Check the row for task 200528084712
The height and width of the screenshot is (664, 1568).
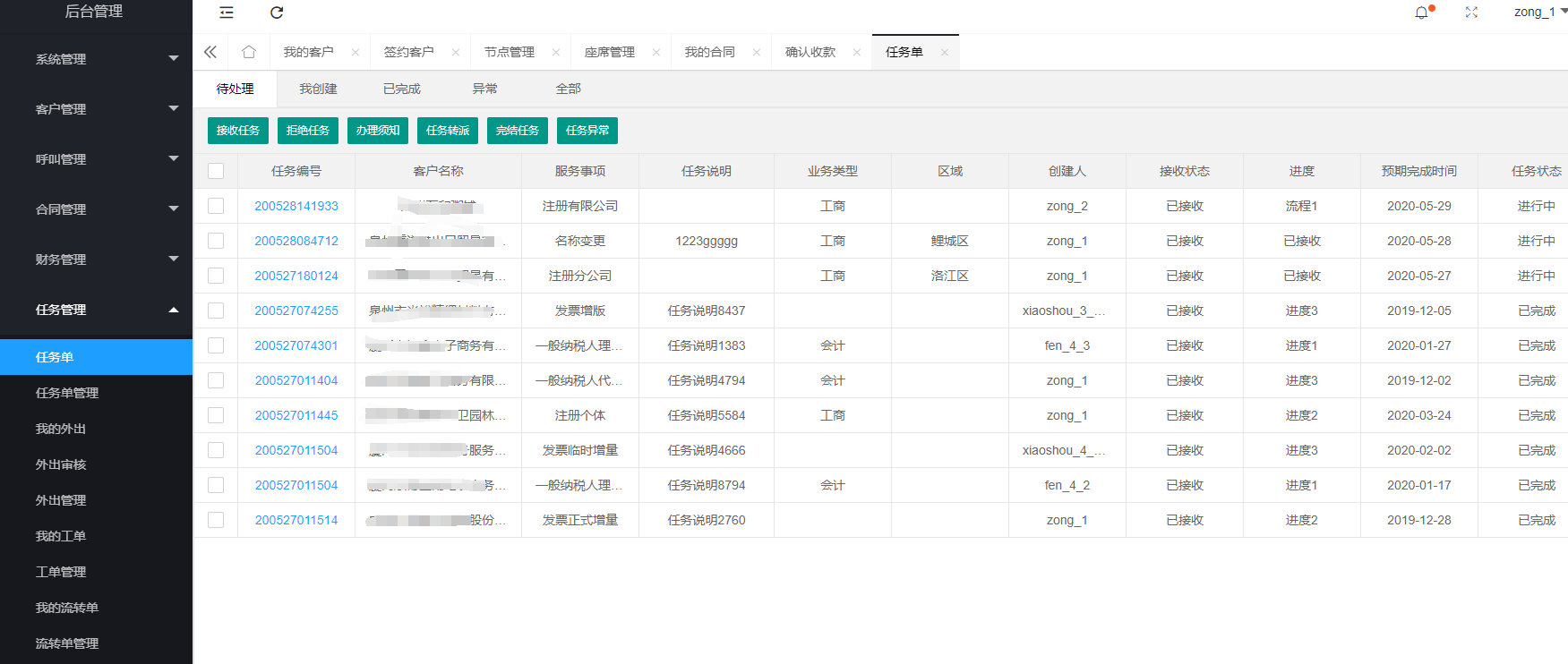coord(216,241)
